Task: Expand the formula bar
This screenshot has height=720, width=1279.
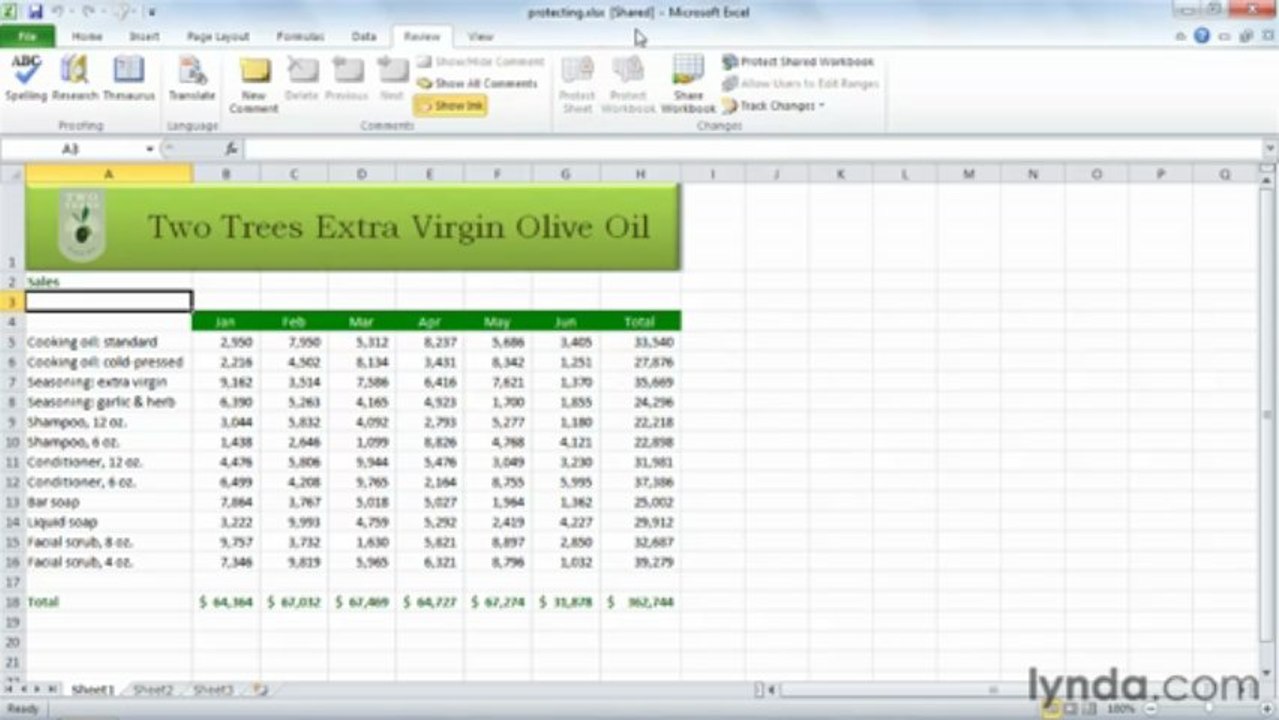Action: coord(1270,149)
